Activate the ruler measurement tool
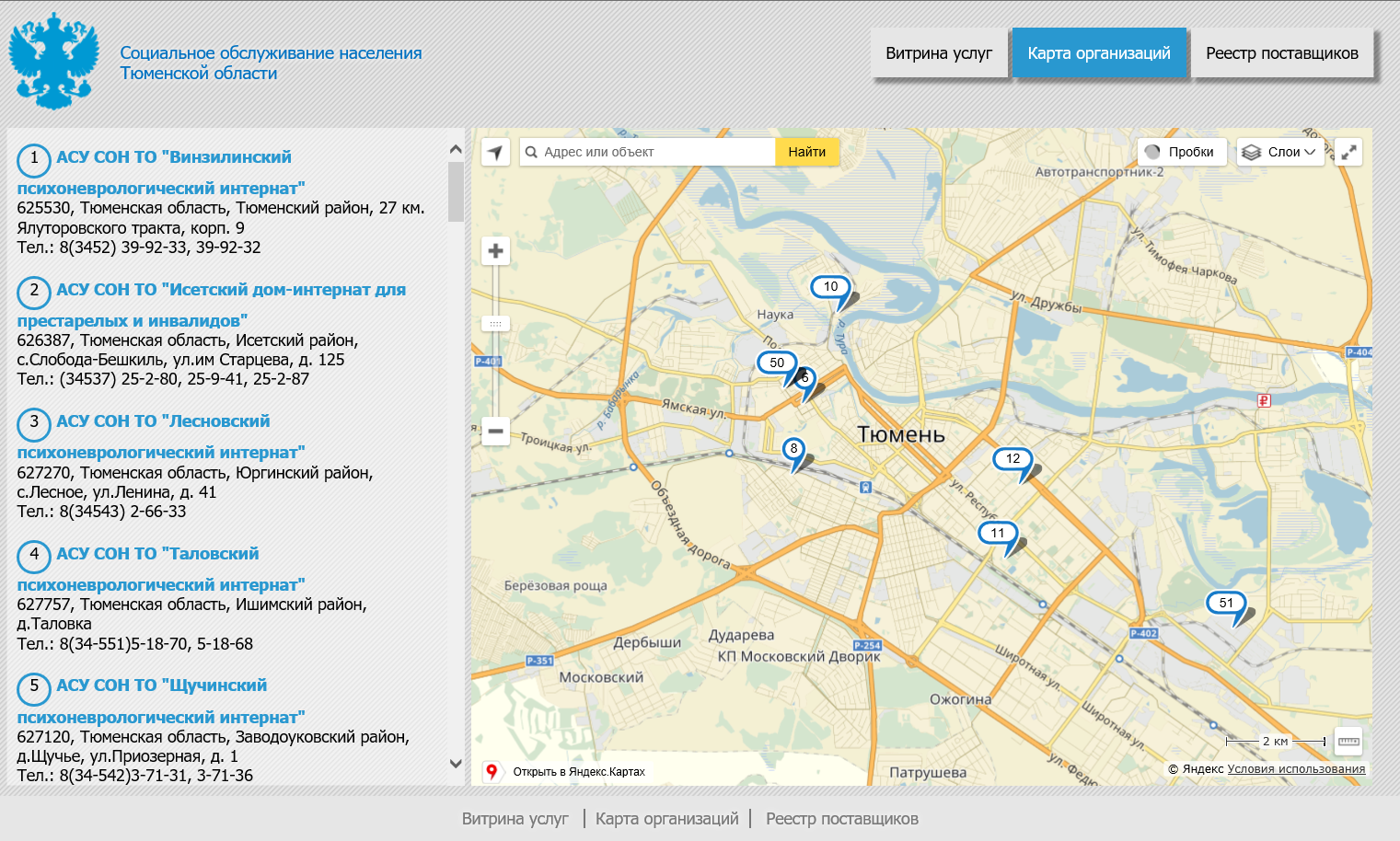Image resolution: width=1400 pixels, height=841 pixels. pos(1348,741)
